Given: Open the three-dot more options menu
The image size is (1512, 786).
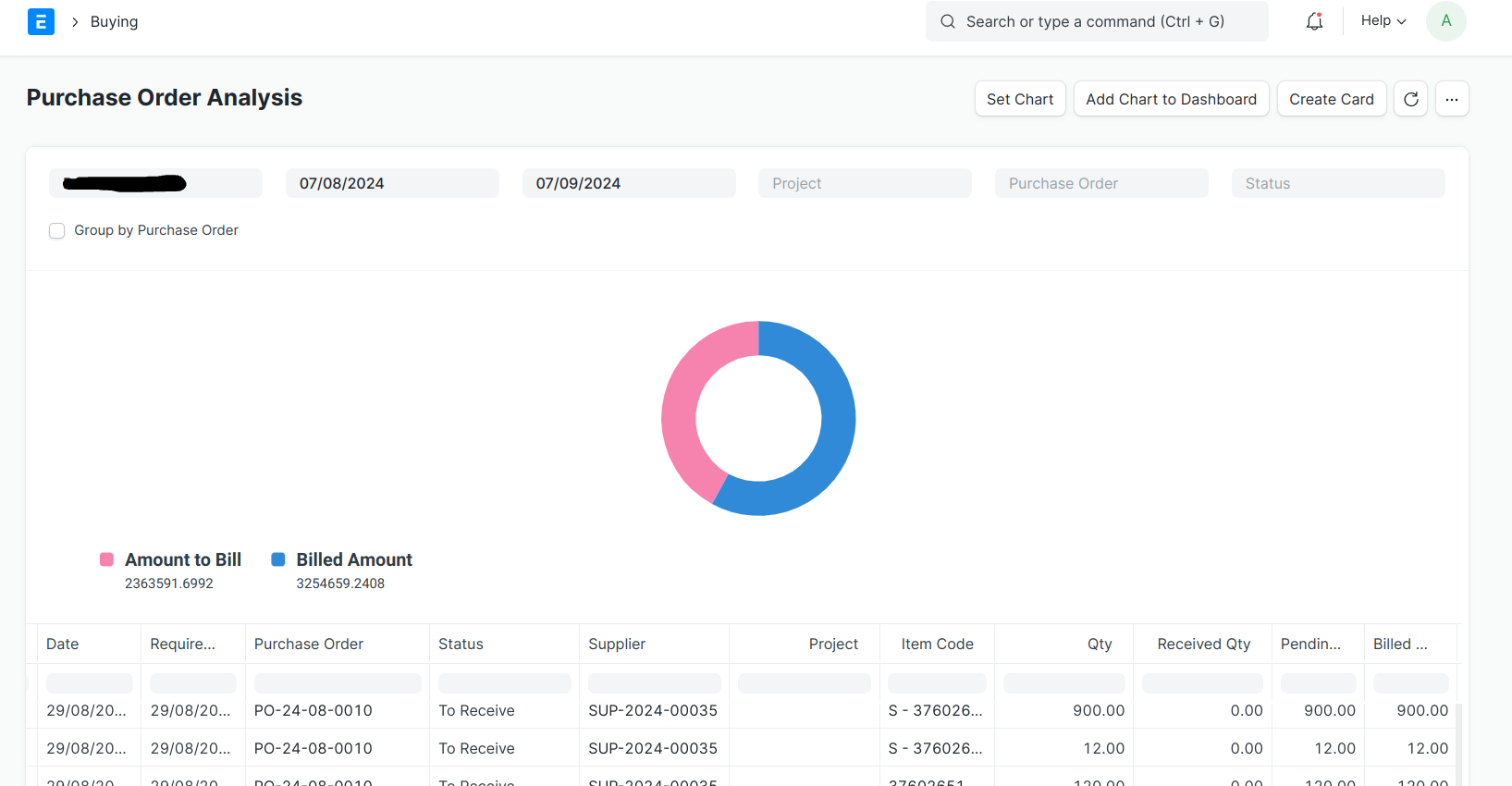Looking at the screenshot, I should point(1452,99).
